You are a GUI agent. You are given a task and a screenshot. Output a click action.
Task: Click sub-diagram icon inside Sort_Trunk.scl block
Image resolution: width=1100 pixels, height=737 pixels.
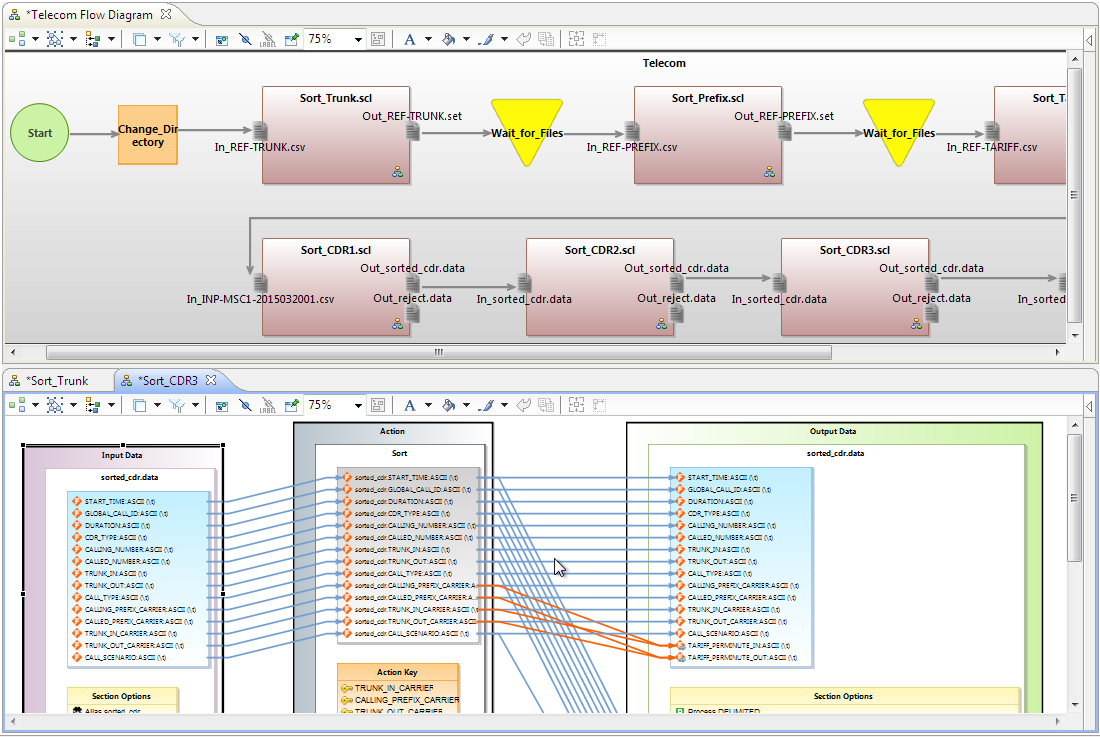pyautogui.click(x=398, y=172)
